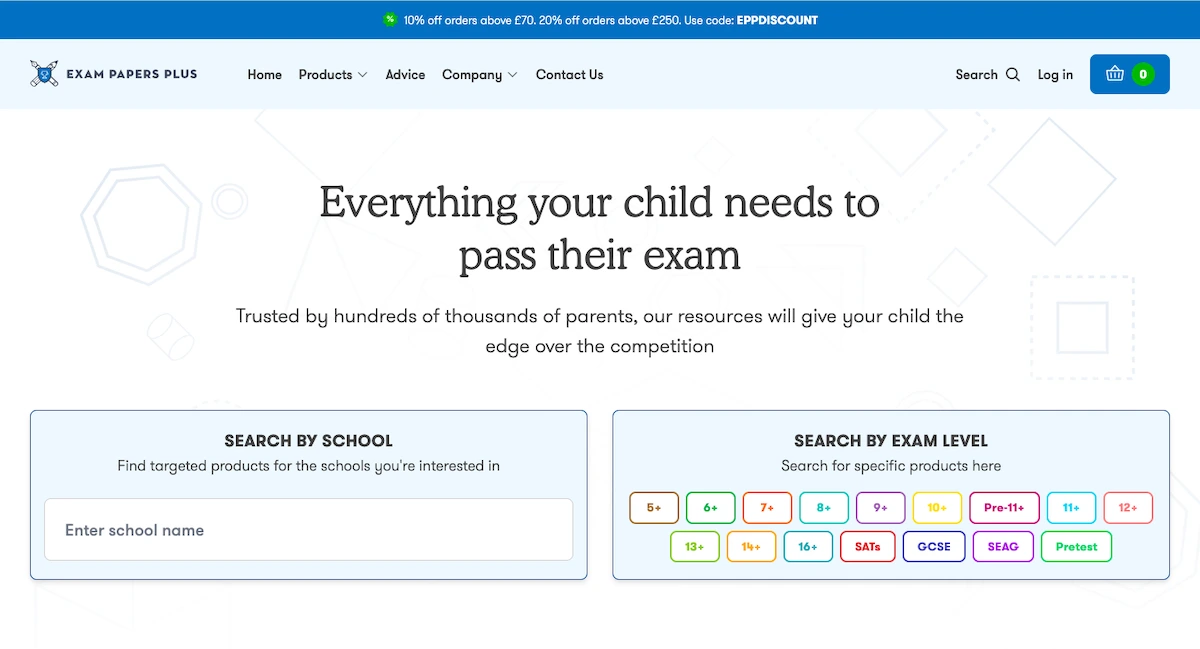Choose the Pre-11+ exam level

[x=1004, y=508]
